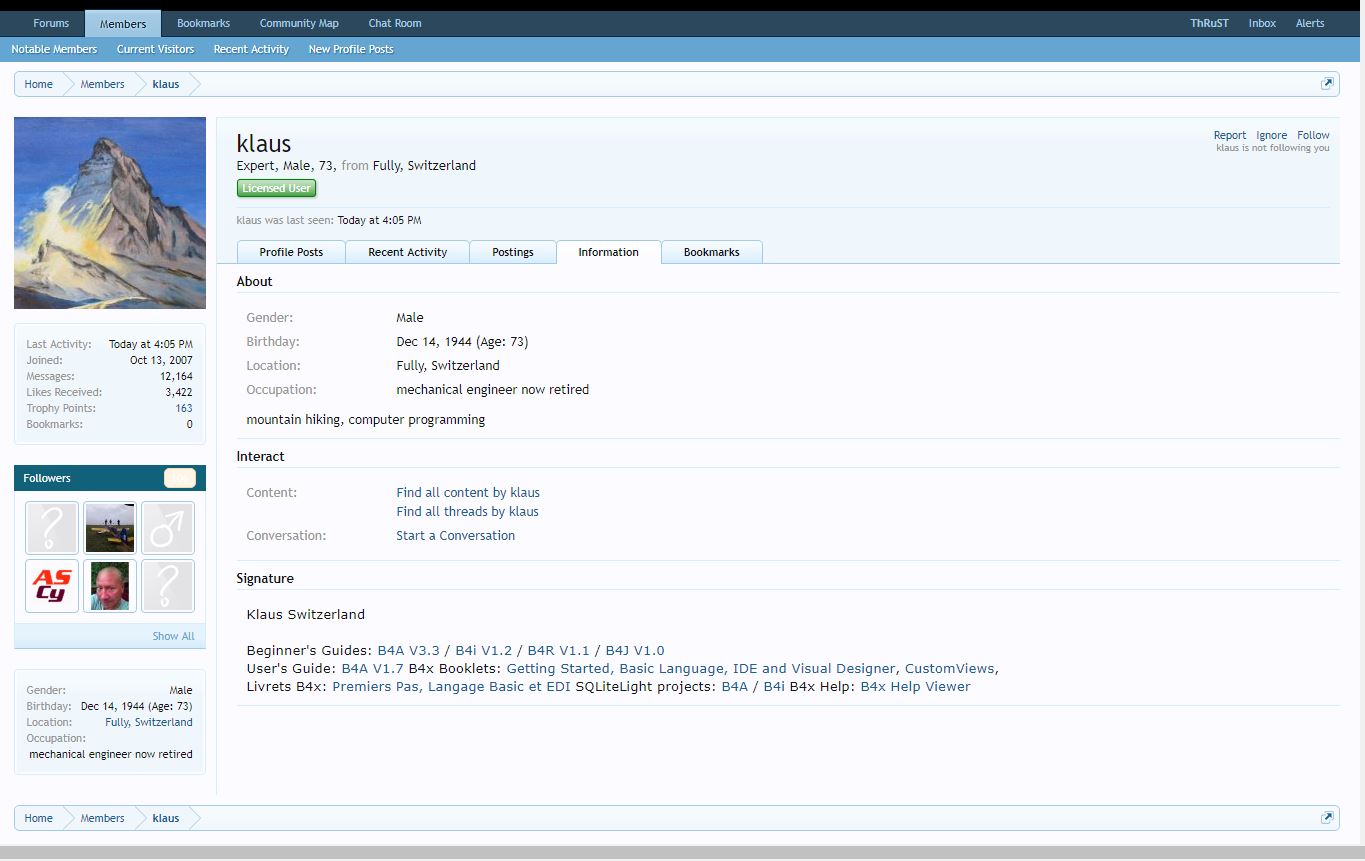Switch to the Profile Posts tab

[x=291, y=252]
